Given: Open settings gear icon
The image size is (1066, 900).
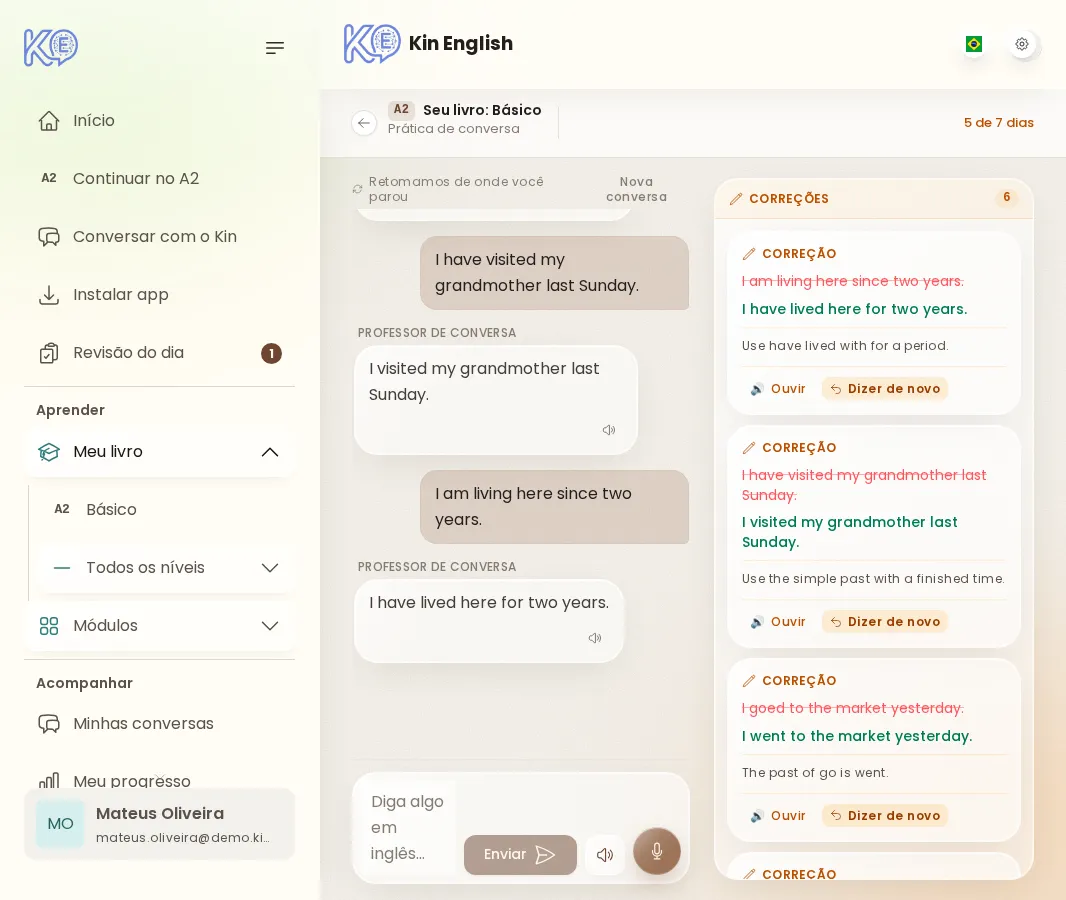Looking at the screenshot, I should tap(1022, 44).
